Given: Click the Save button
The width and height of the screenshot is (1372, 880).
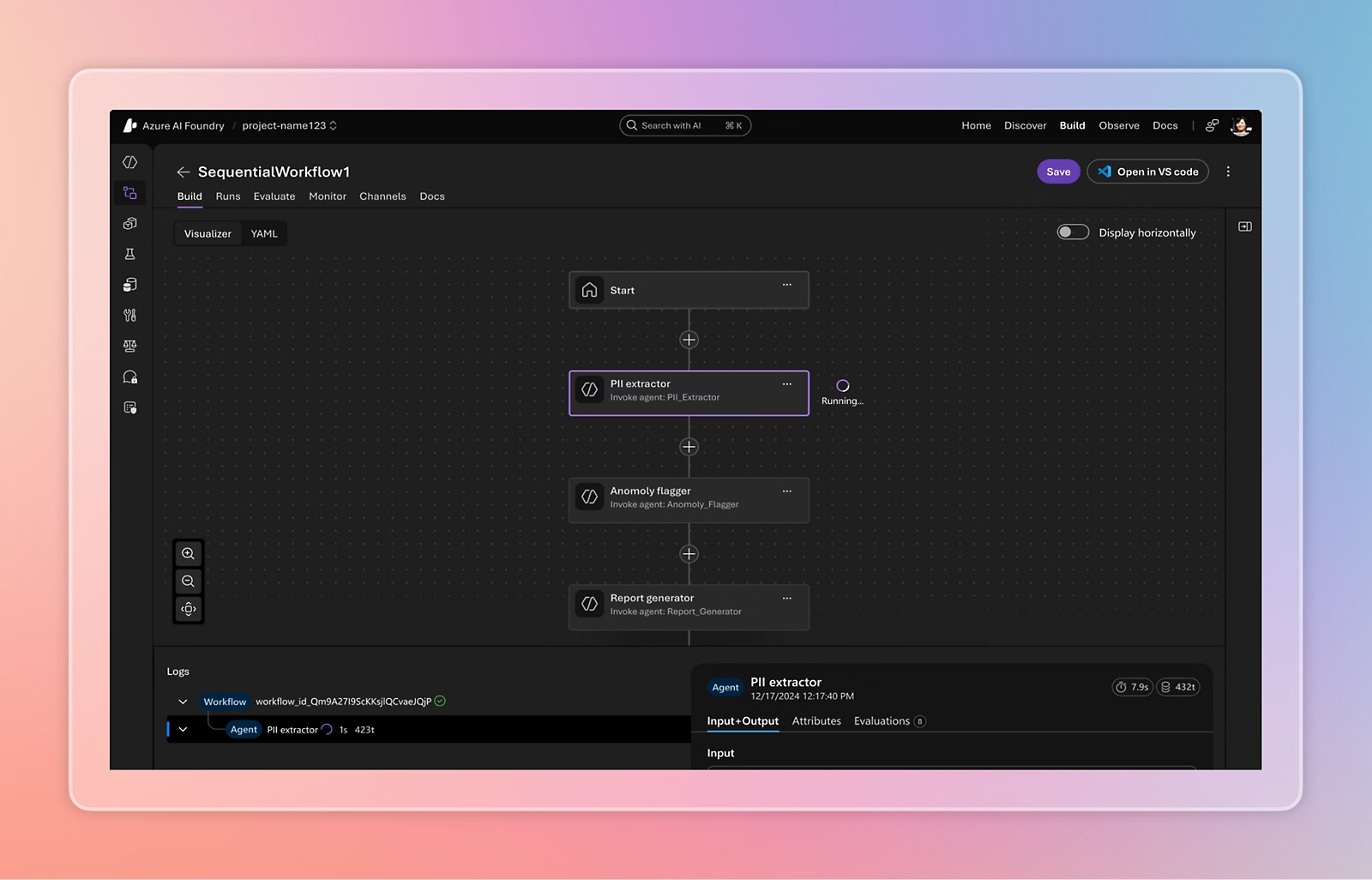Looking at the screenshot, I should [1057, 172].
